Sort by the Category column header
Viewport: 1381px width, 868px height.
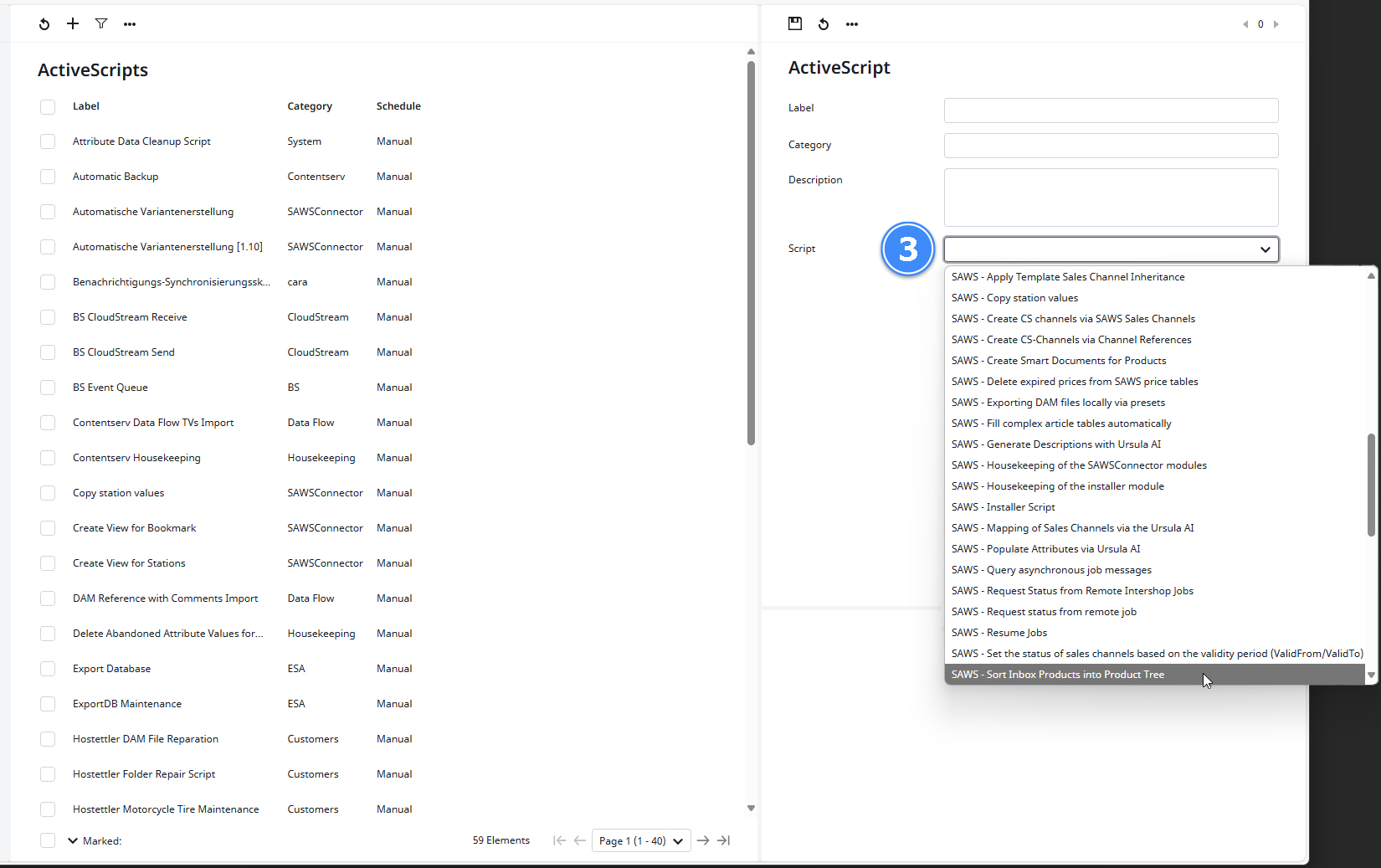tap(310, 106)
